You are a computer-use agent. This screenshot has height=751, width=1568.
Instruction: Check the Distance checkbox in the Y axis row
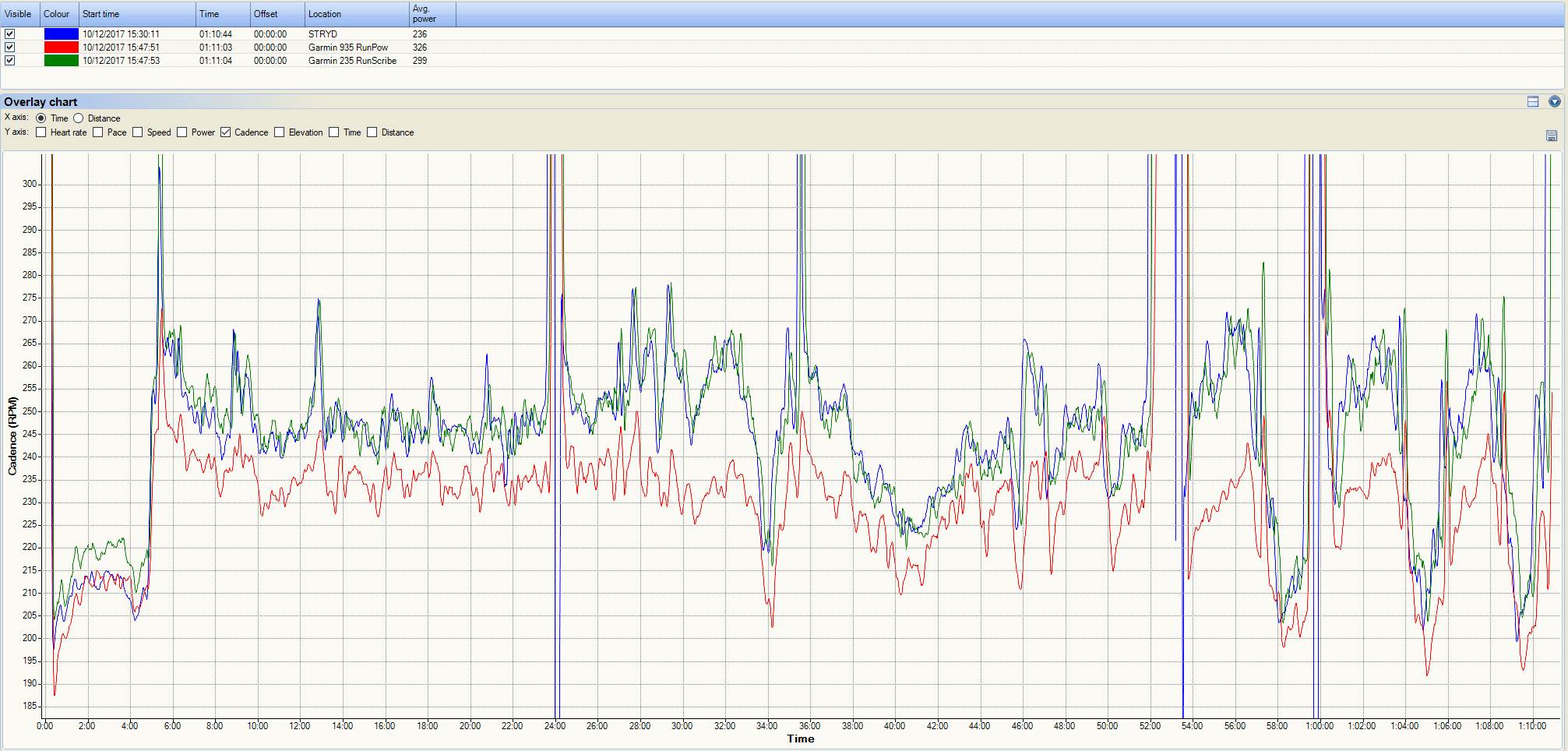pyautogui.click(x=372, y=132)
